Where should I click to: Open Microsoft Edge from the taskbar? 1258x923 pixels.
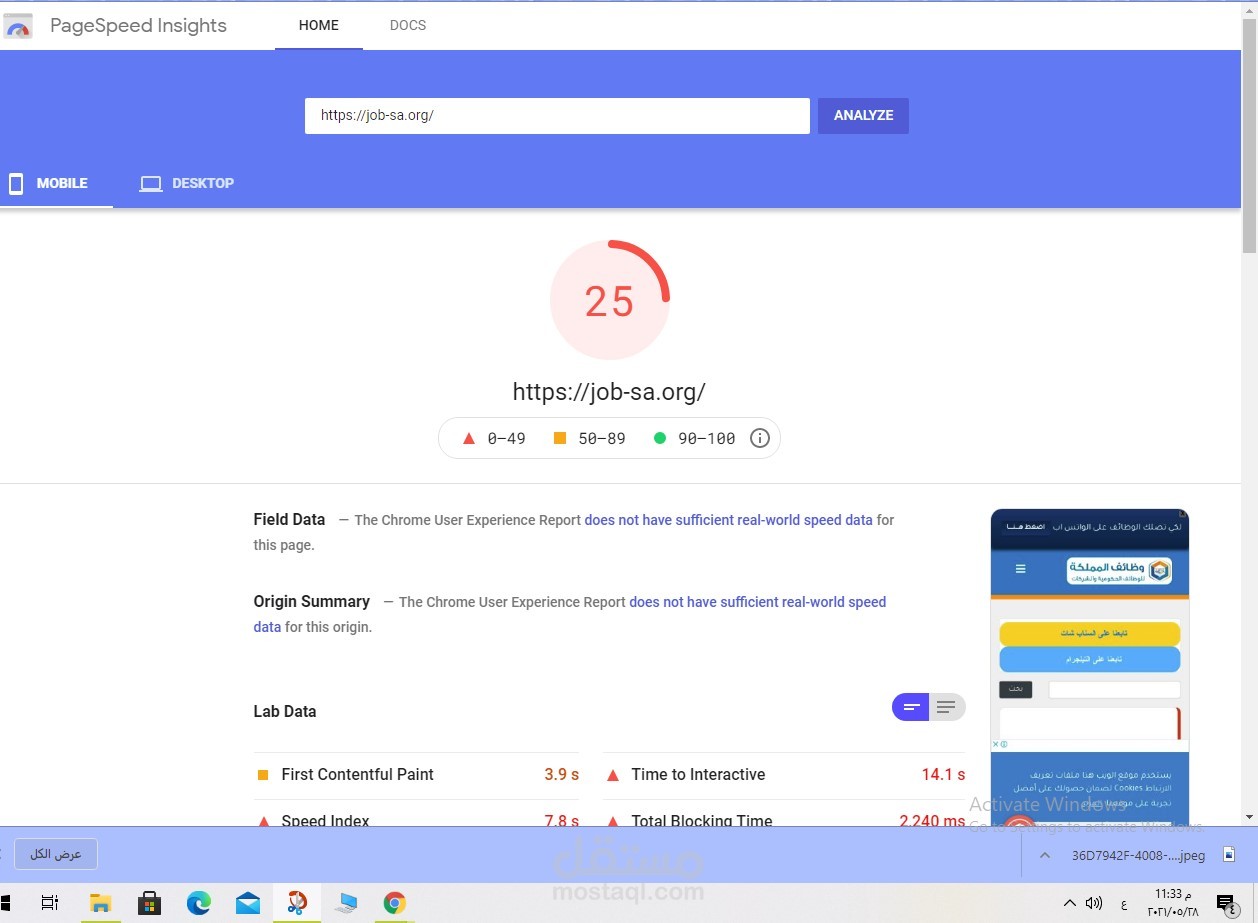point(198,903)
